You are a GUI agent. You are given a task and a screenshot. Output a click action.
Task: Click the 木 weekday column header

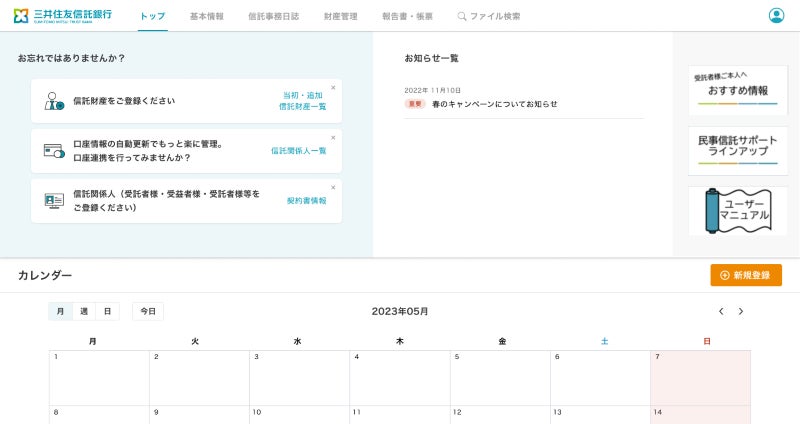click(x=400, y=341)
